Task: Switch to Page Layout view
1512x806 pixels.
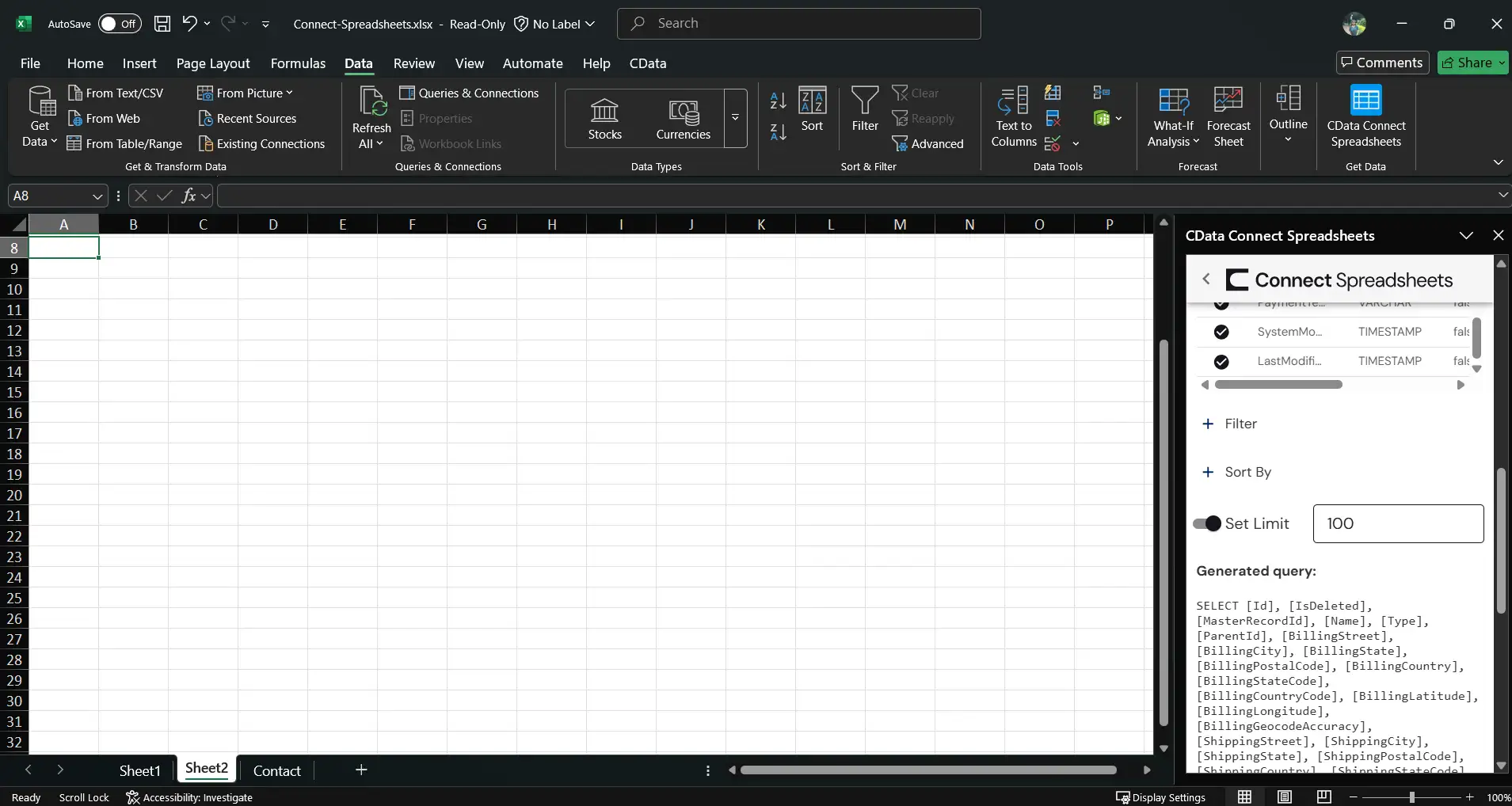Action: 1285,797
